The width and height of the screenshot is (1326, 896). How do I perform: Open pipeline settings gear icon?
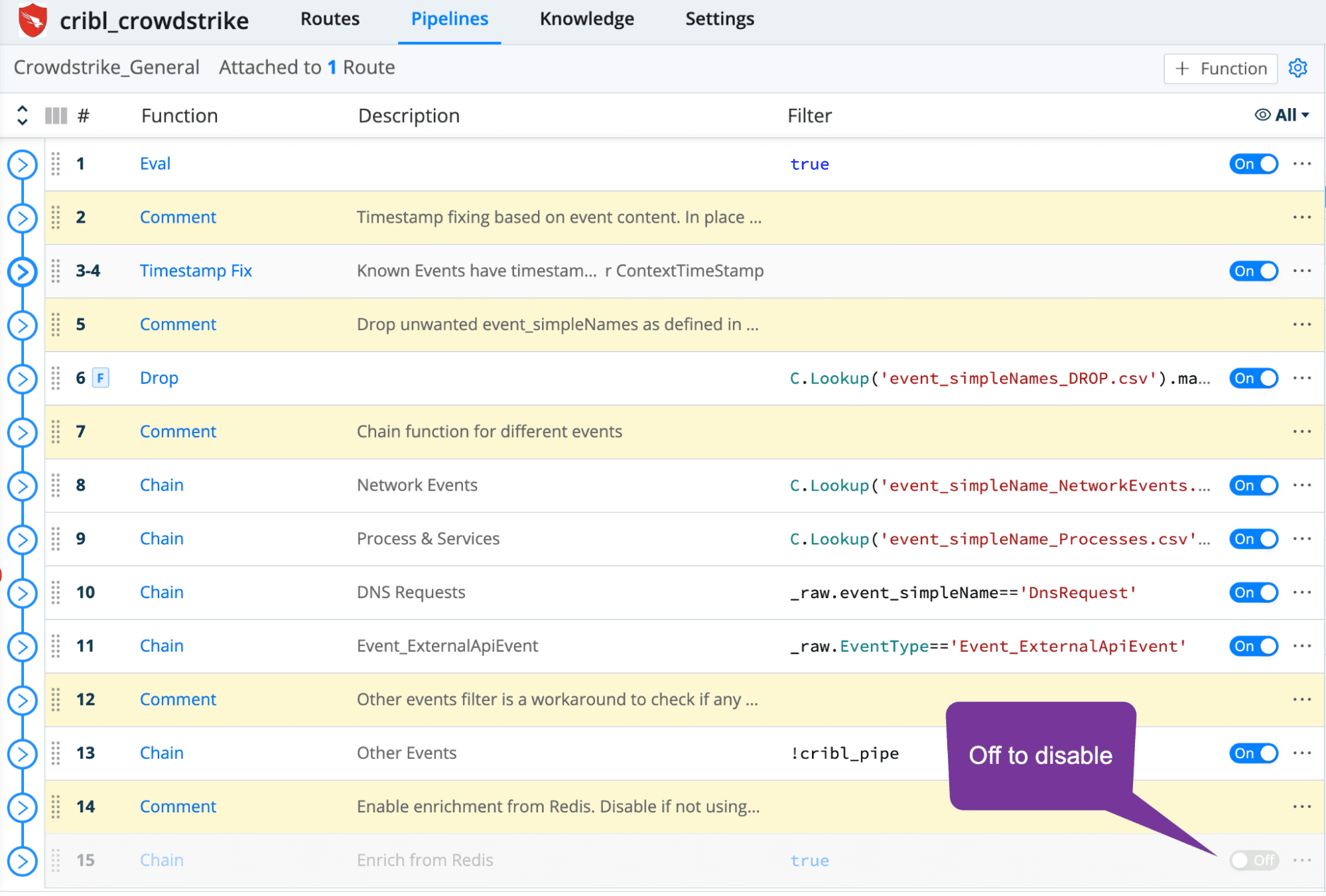point(1297,68)
